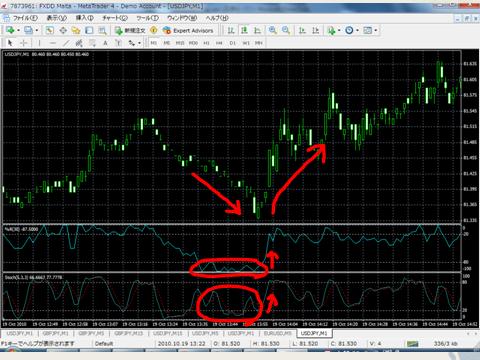Expand the Templates dropdown arrow
Image resolution: width=480 pixels, height=360 pixels.
pos(376,30)
